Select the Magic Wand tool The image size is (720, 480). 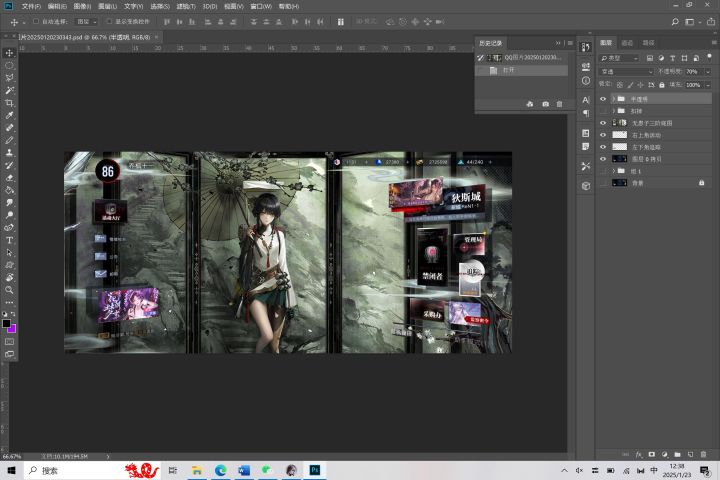9,90
